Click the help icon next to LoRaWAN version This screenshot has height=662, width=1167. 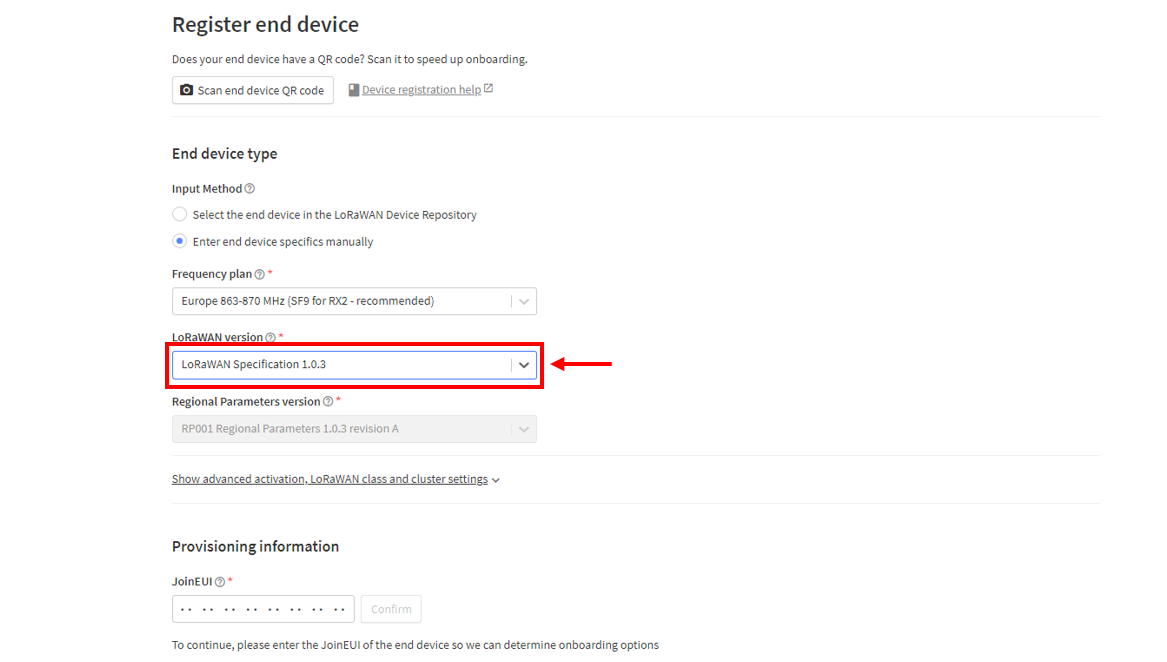coord(271,338)
